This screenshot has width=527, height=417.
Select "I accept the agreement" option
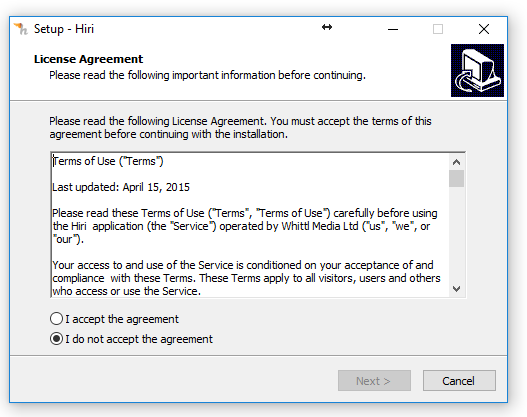point(114,319)
